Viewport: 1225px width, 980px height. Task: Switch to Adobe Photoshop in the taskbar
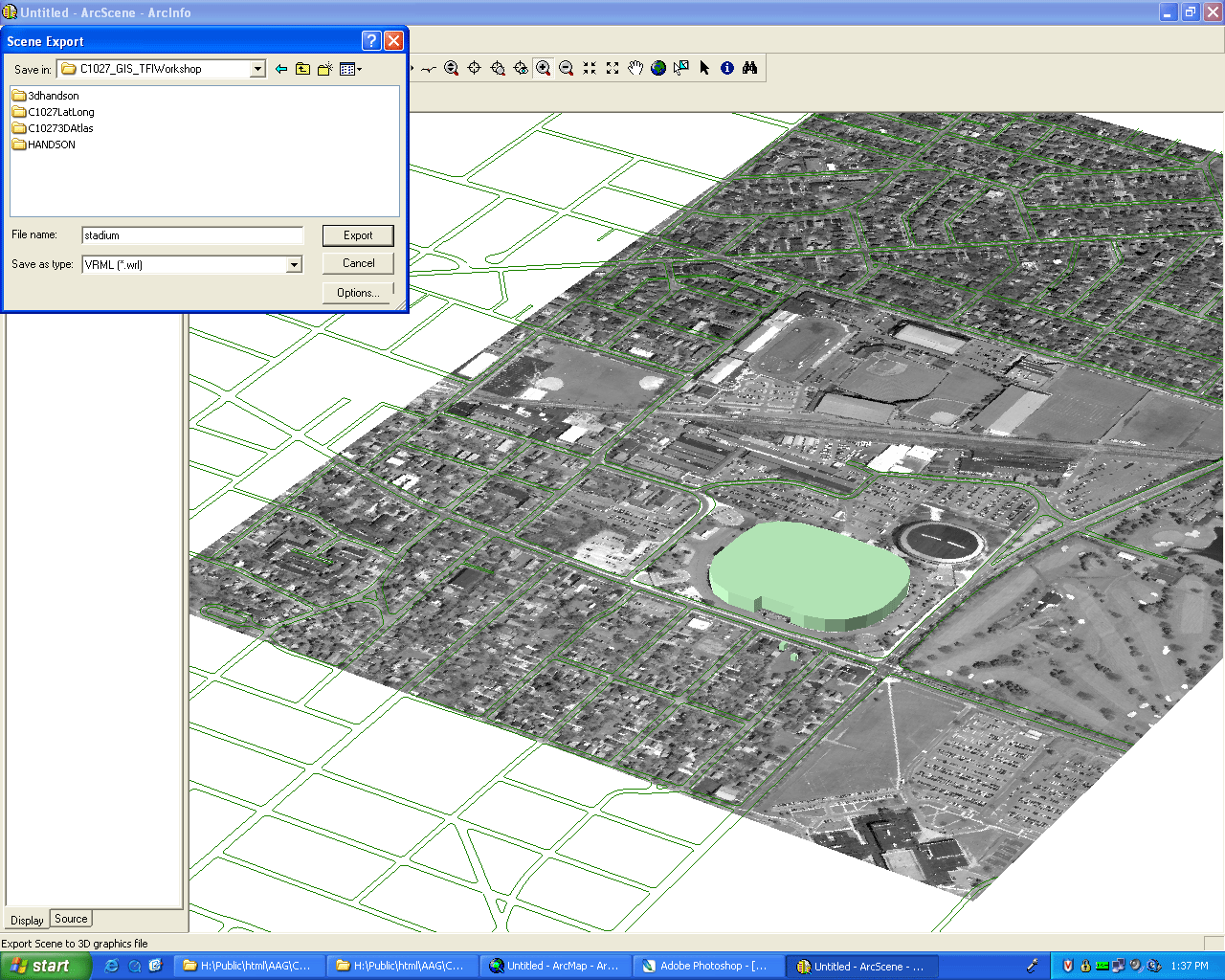pyautogui.click(x=706, y=966)
